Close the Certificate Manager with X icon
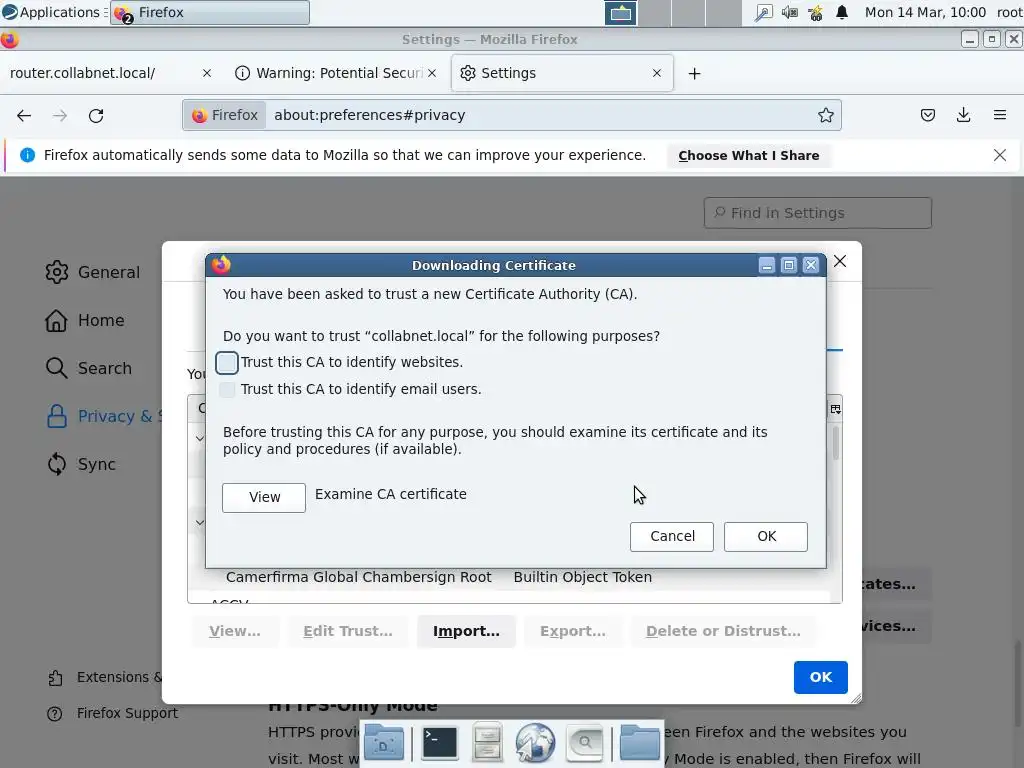This screenshot has height=768, width=1024. tap(840, 261)
